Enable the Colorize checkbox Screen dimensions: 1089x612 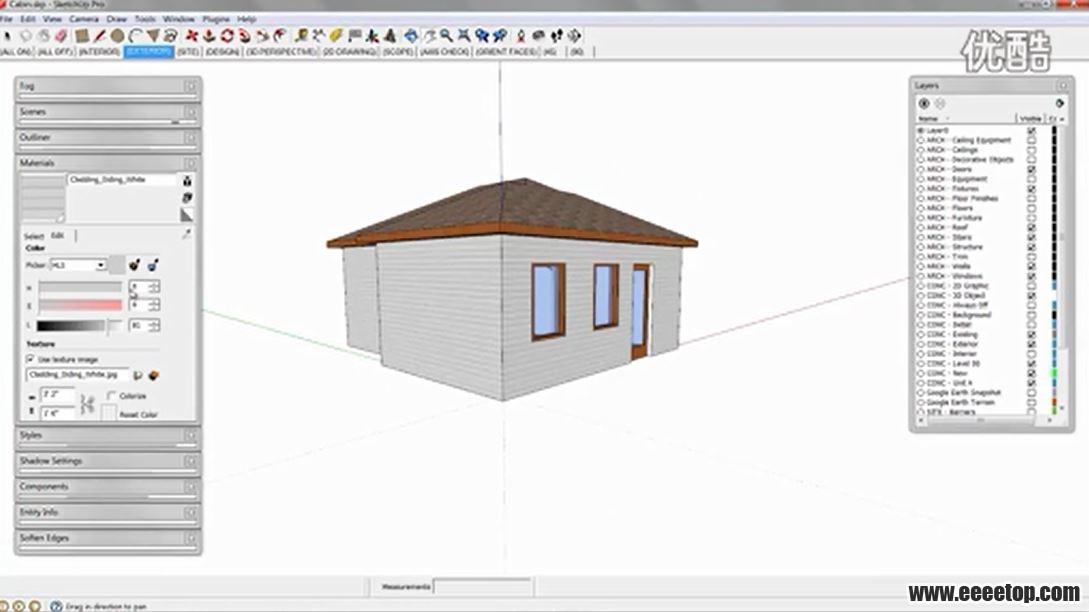[111, 396]
